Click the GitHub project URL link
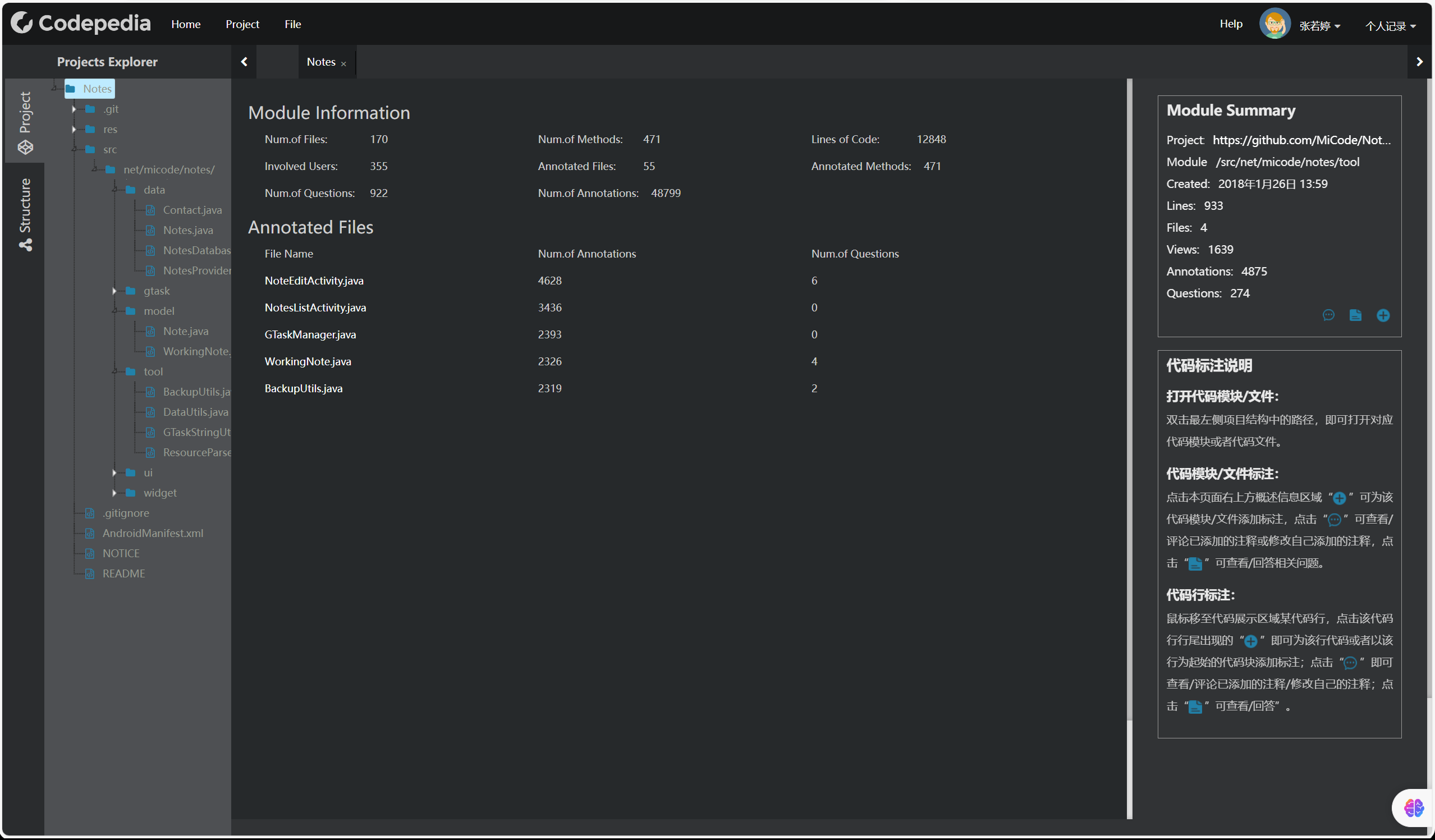This screenshot has height=840, width=1435. click(x=1301, y=140)
